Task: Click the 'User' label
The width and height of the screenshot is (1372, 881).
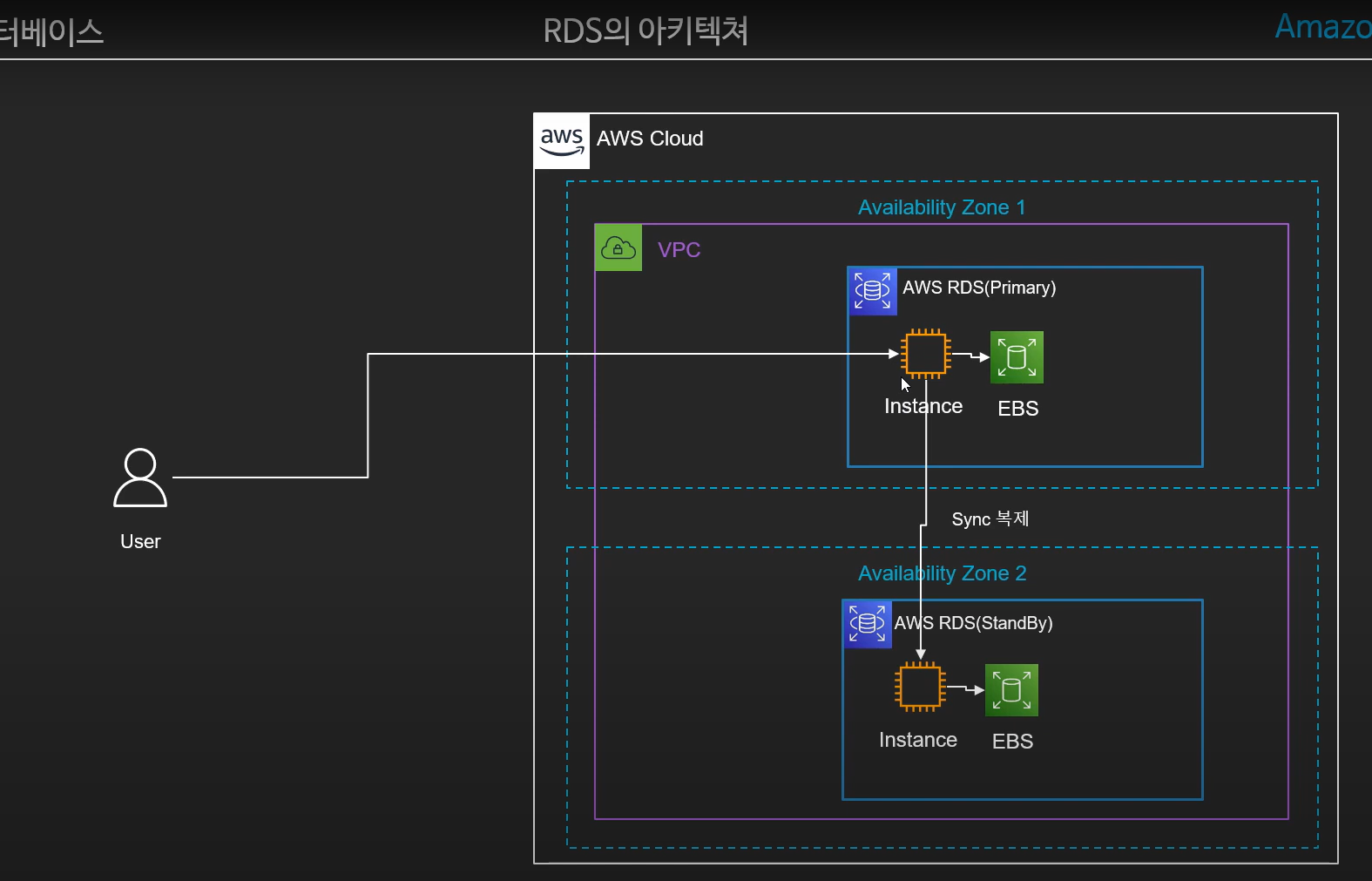Action: [140, 541]
